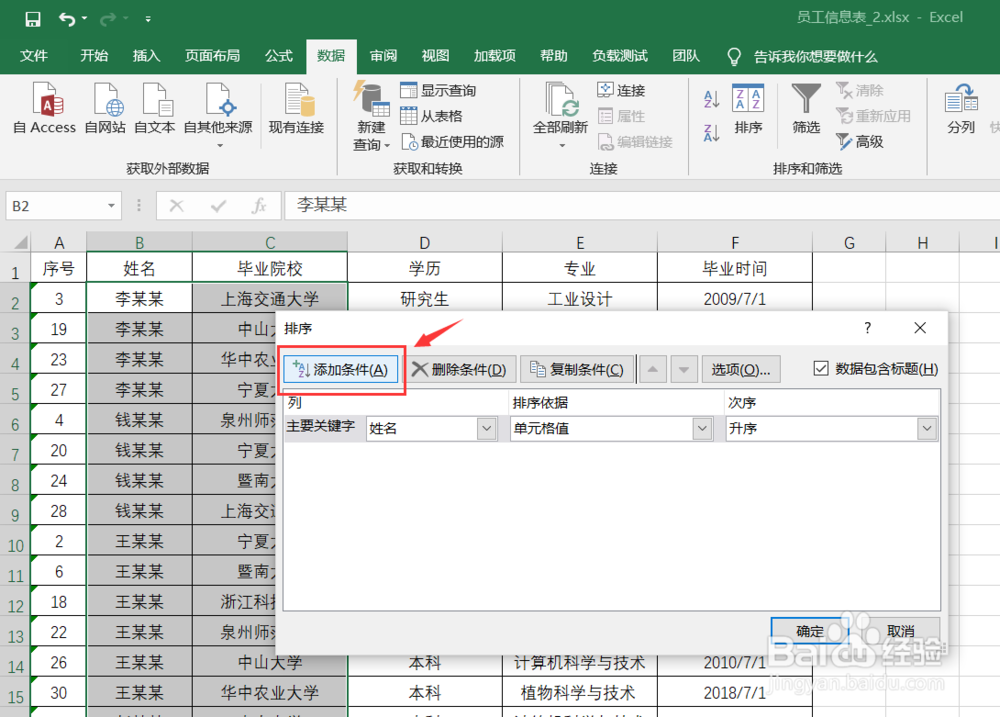Viewport: 1000px width, 717px height.
Task: Import data from text file (自文本)
Action: point(154,108)
